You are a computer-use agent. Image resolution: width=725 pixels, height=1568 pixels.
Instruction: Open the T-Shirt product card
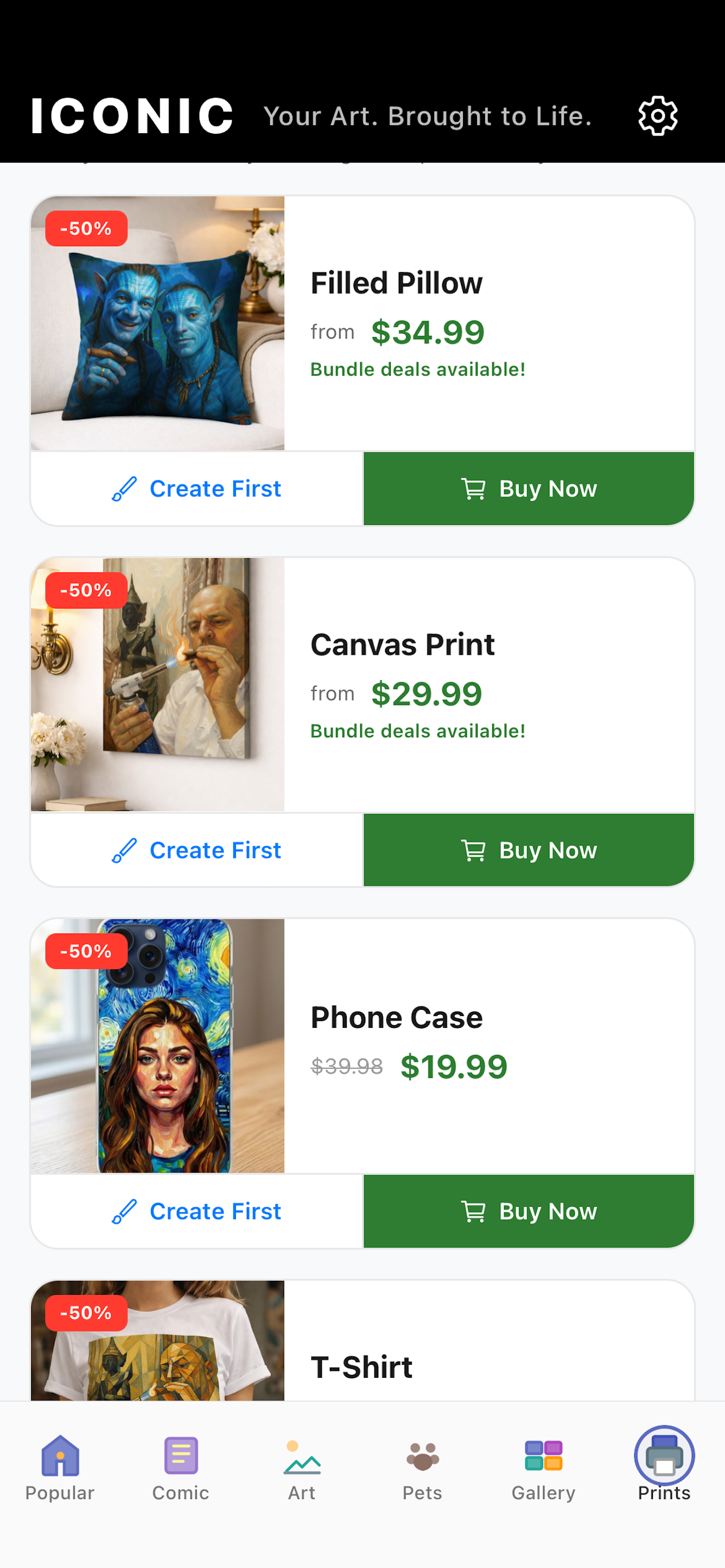tap(362, 1341)
